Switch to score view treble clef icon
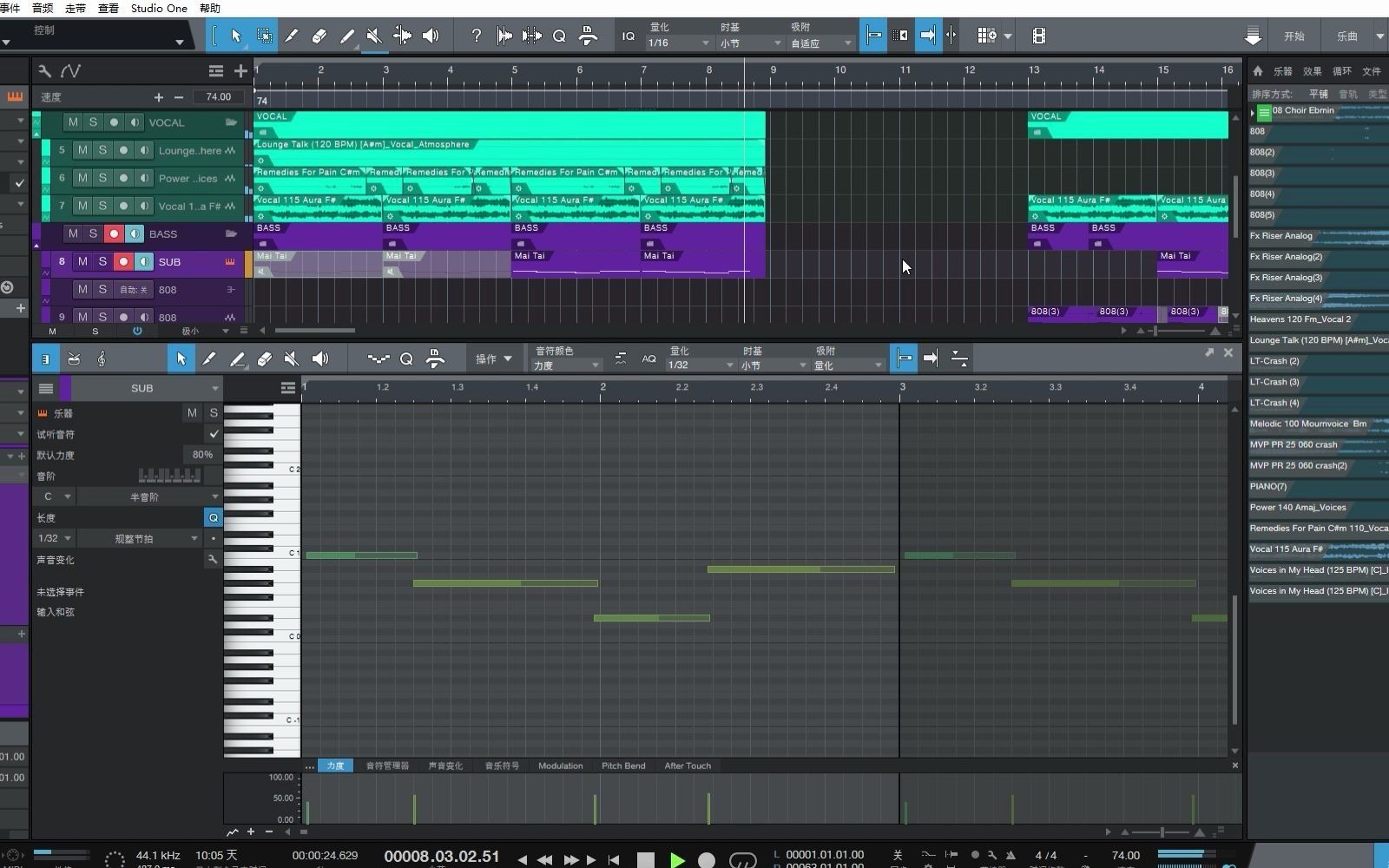Viewport: 1389px width, 868px height. (x=102, y=358)
